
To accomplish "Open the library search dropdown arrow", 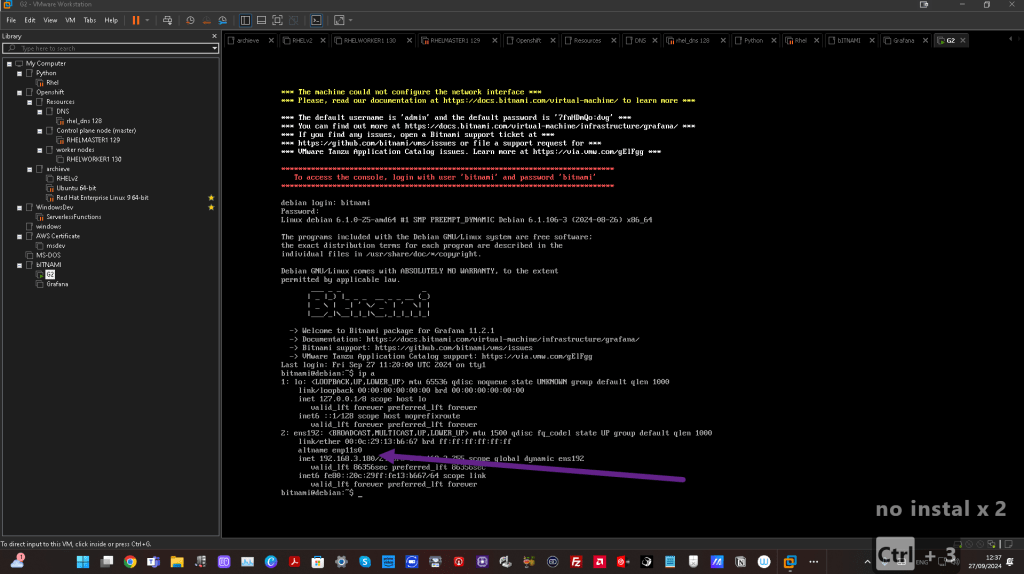I will click(214, 48).
